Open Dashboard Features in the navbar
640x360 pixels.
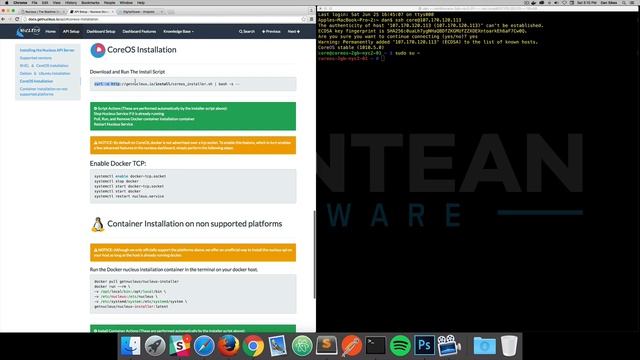(139, 31)
